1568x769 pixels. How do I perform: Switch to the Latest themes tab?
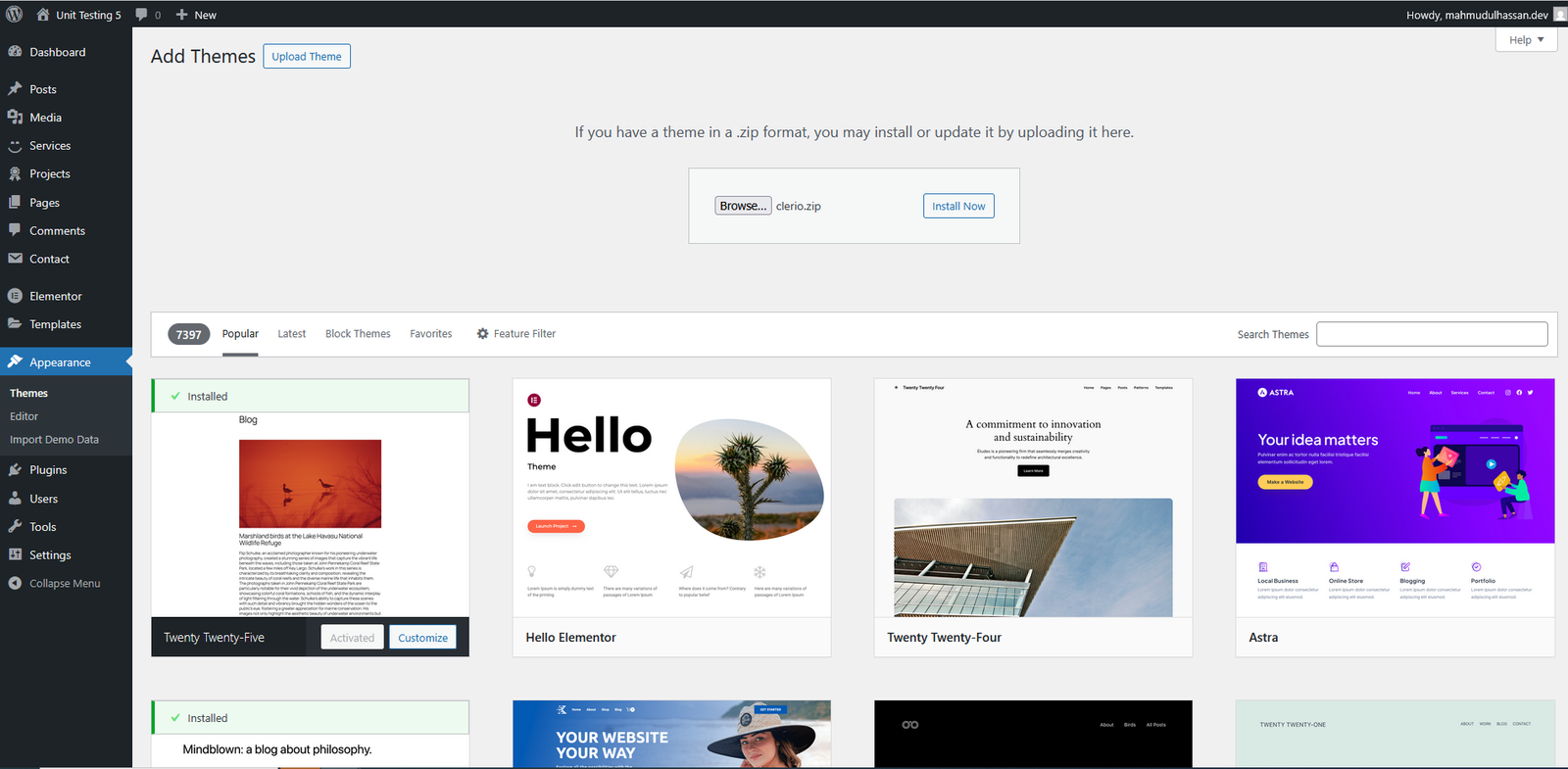[291, 334]
